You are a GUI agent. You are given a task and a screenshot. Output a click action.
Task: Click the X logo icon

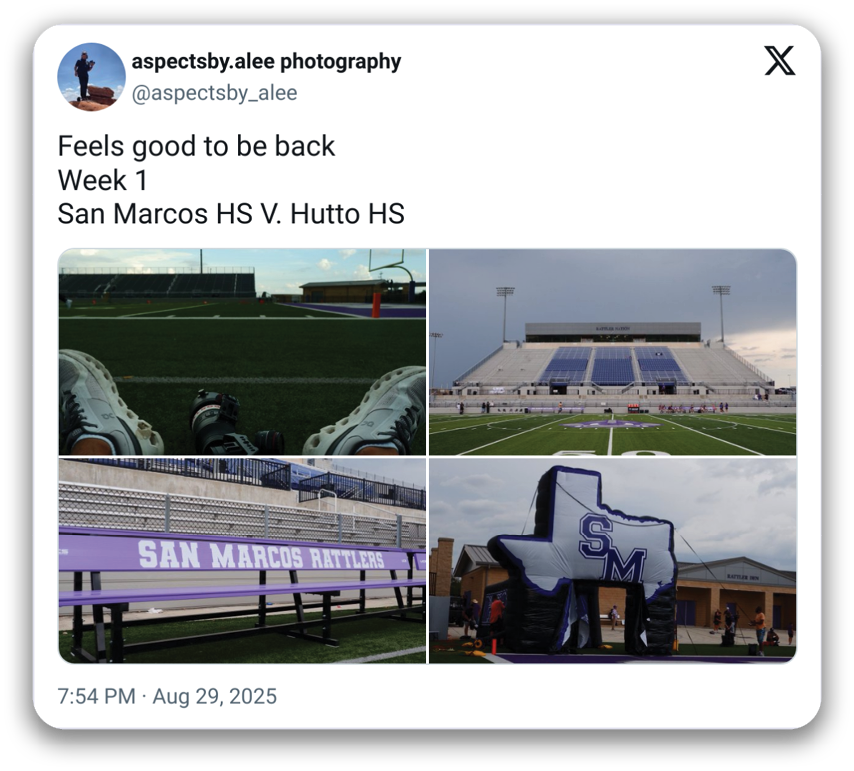coord(779,62)
